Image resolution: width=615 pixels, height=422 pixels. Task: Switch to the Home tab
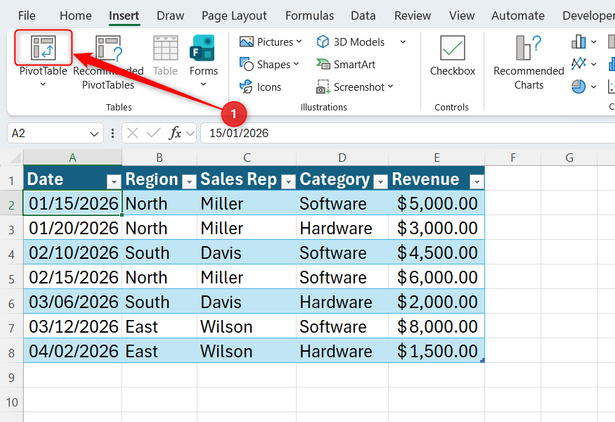tap(75, 16)
